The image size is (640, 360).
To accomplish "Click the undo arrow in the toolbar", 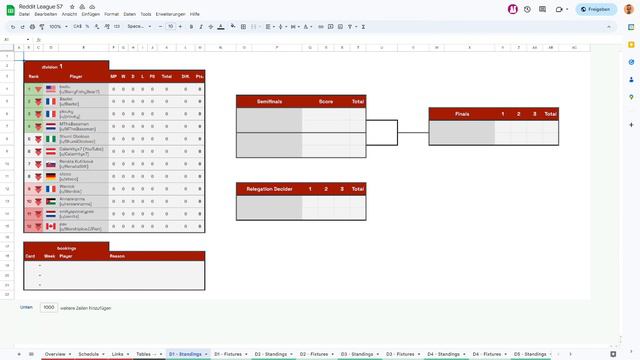I will point(13,27).
